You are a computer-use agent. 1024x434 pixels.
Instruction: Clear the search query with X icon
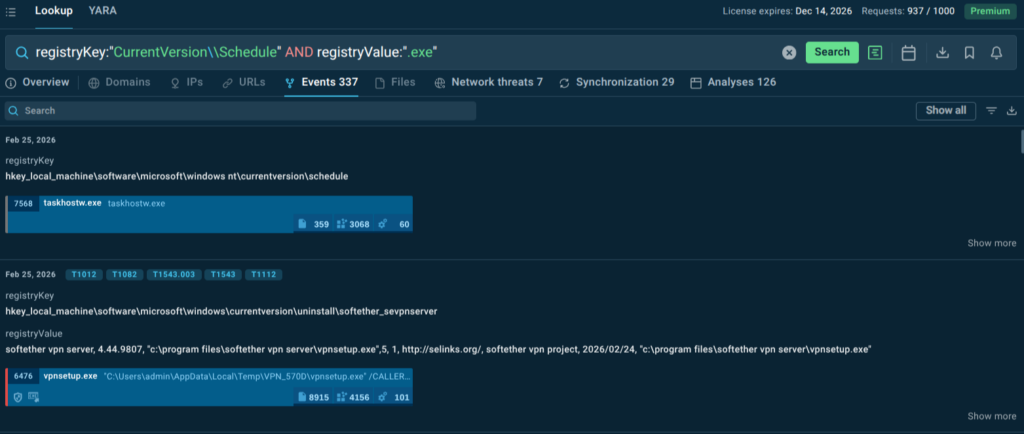click(789, 53)
